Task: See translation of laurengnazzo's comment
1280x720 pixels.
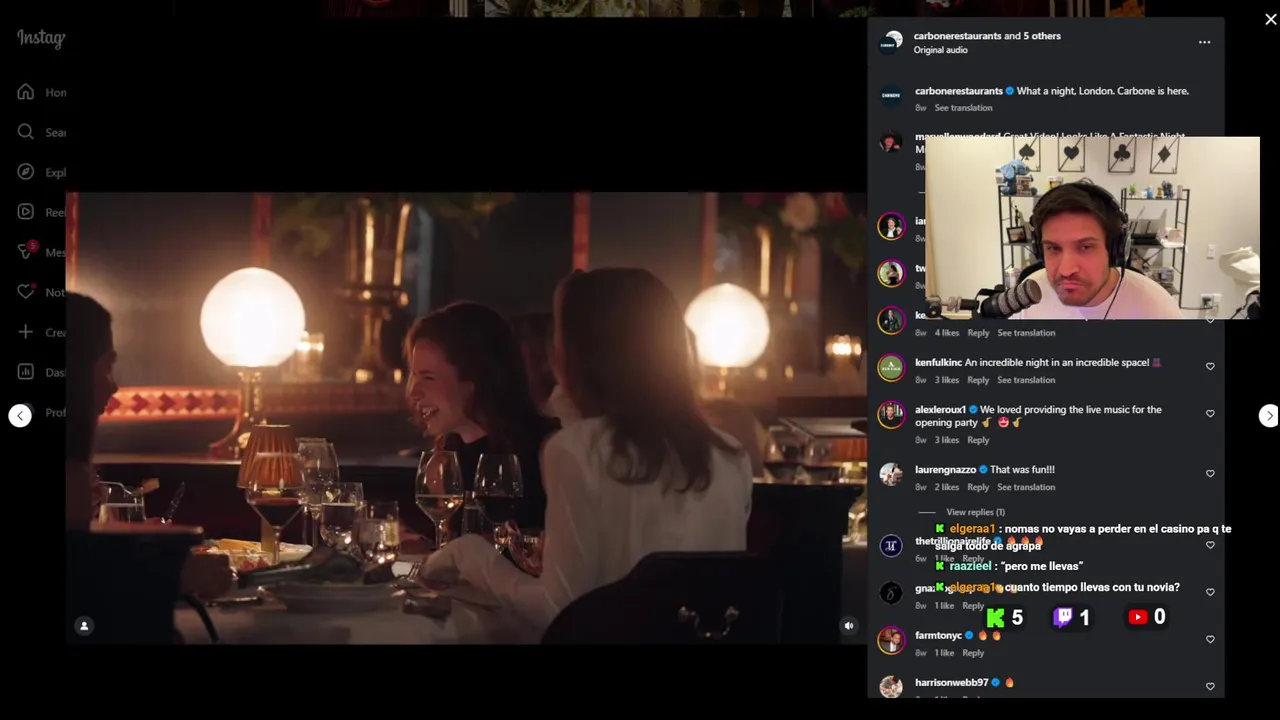Action: tap(1026, 487)
